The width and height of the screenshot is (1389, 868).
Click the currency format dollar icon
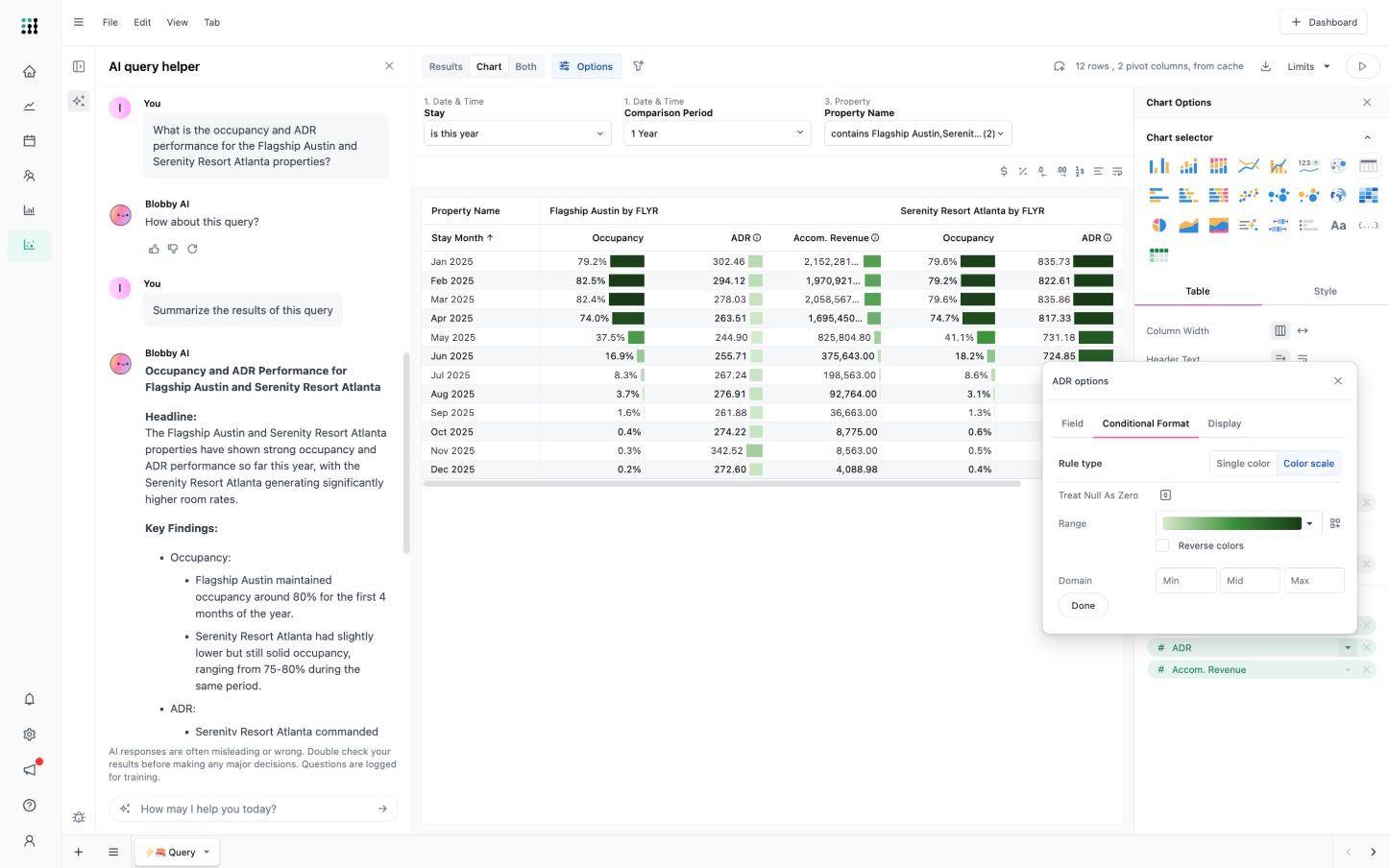tap(1004, 172)
